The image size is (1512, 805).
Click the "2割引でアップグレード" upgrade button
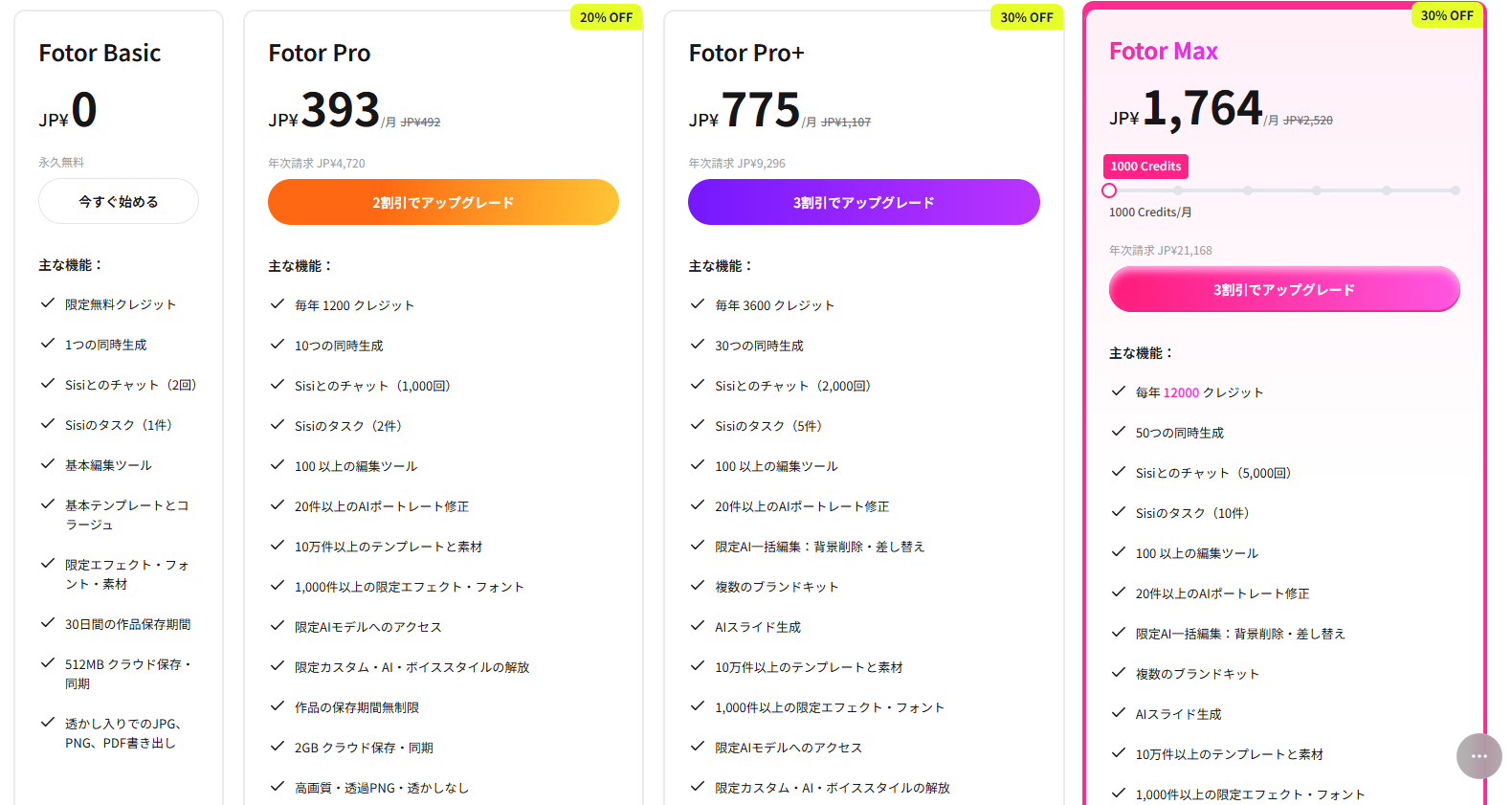point(442,202)
